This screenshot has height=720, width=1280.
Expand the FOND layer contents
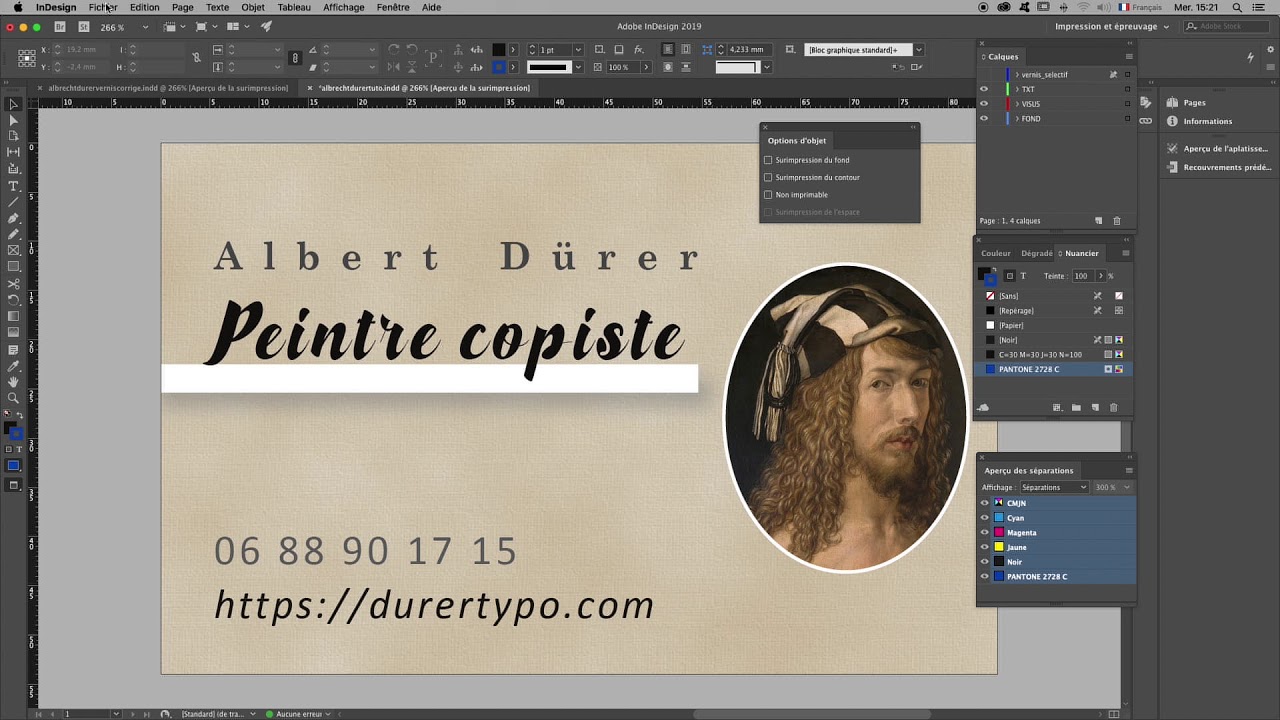click(x=1017, y=119)
